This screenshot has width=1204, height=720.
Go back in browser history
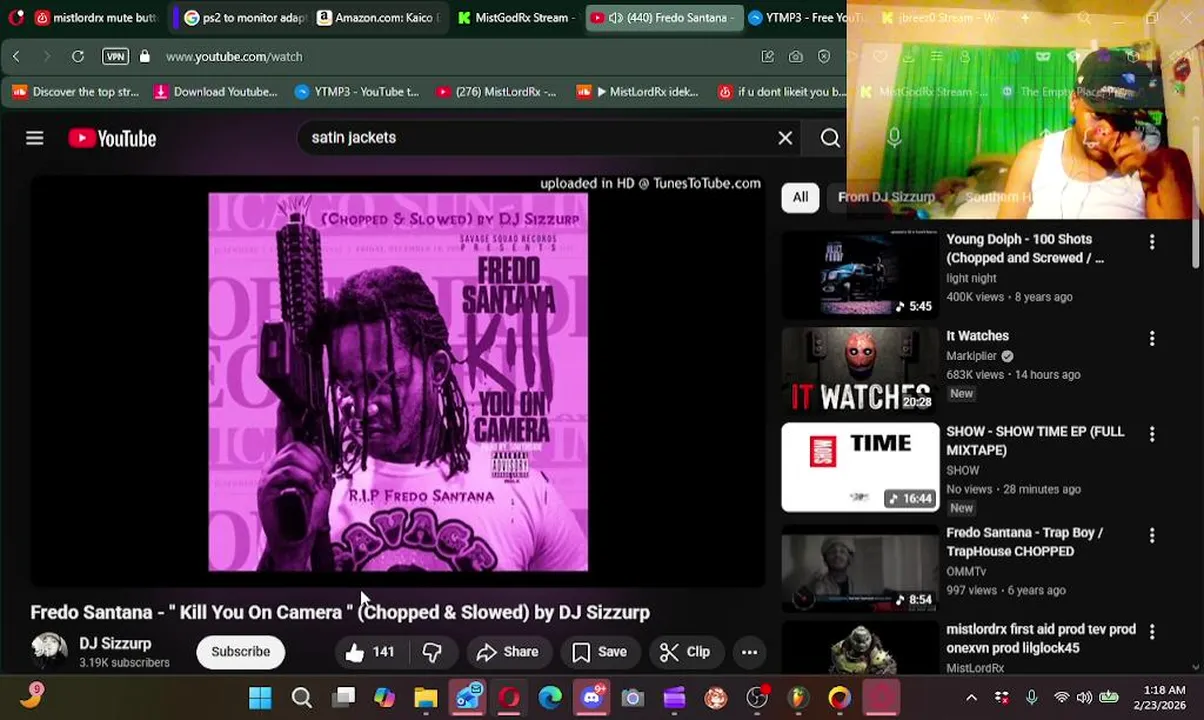(x=16, y=57)
